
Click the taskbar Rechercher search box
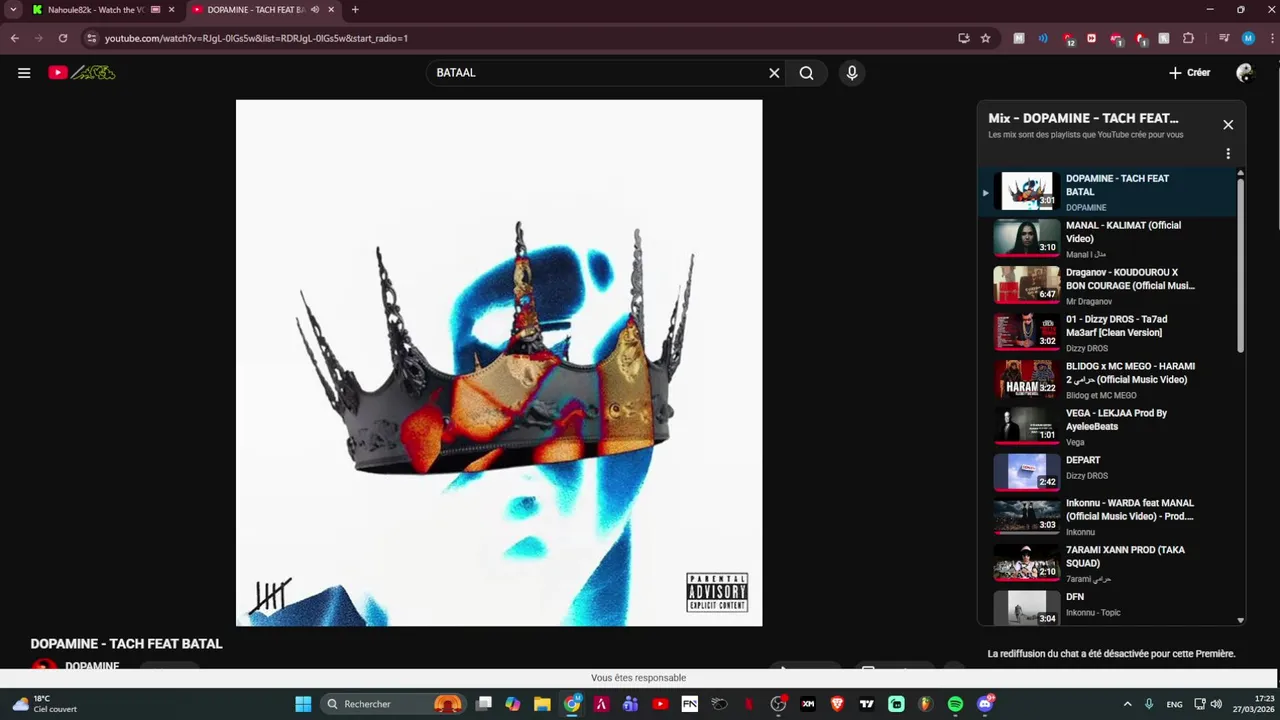pos(395,704)
